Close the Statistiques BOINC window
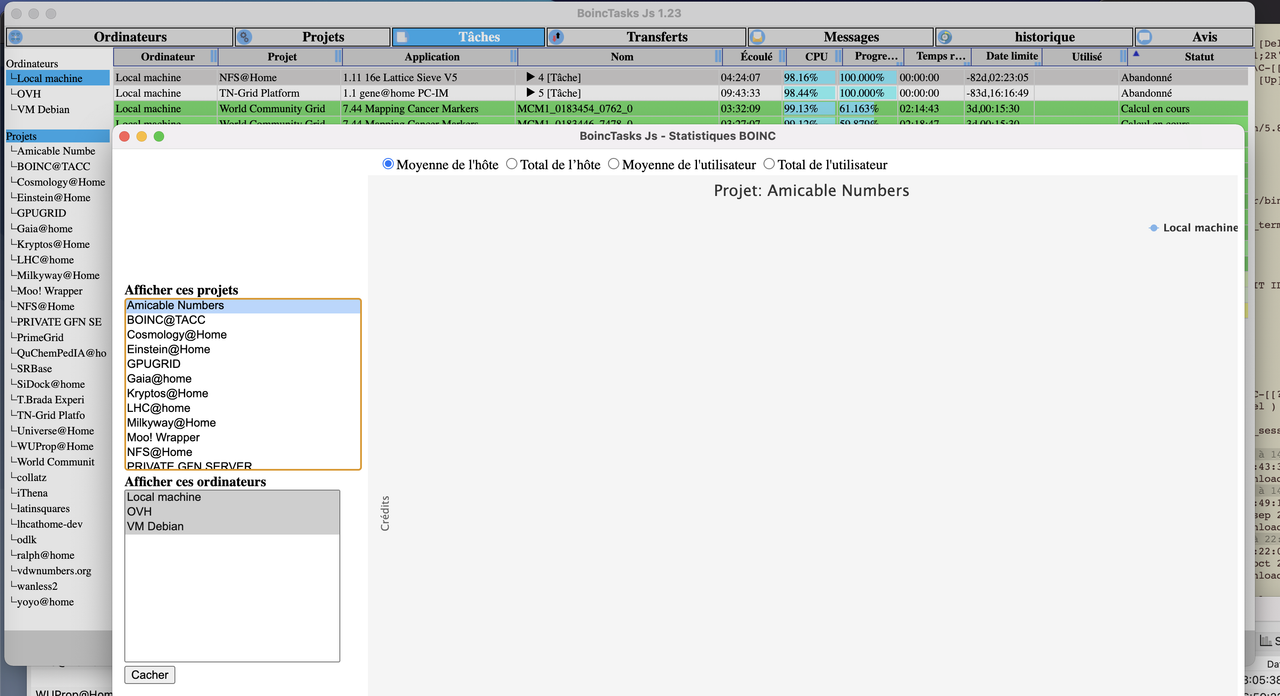This screenshot has height=696, width=1280. (x=125, y=136)
